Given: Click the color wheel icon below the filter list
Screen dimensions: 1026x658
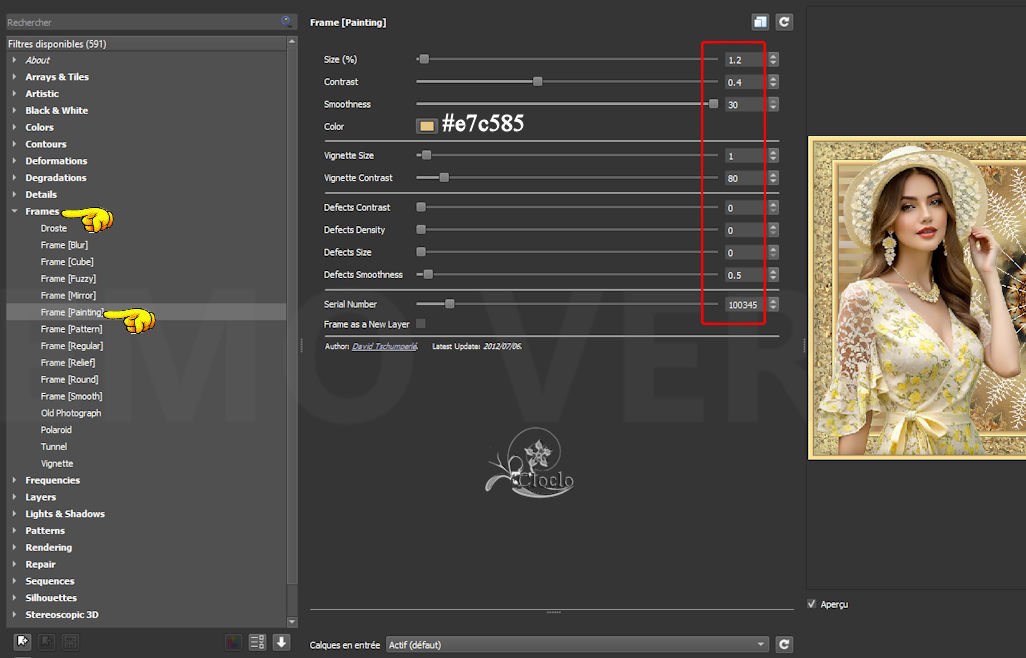Looking at the screenshot, I should [233, 642].
